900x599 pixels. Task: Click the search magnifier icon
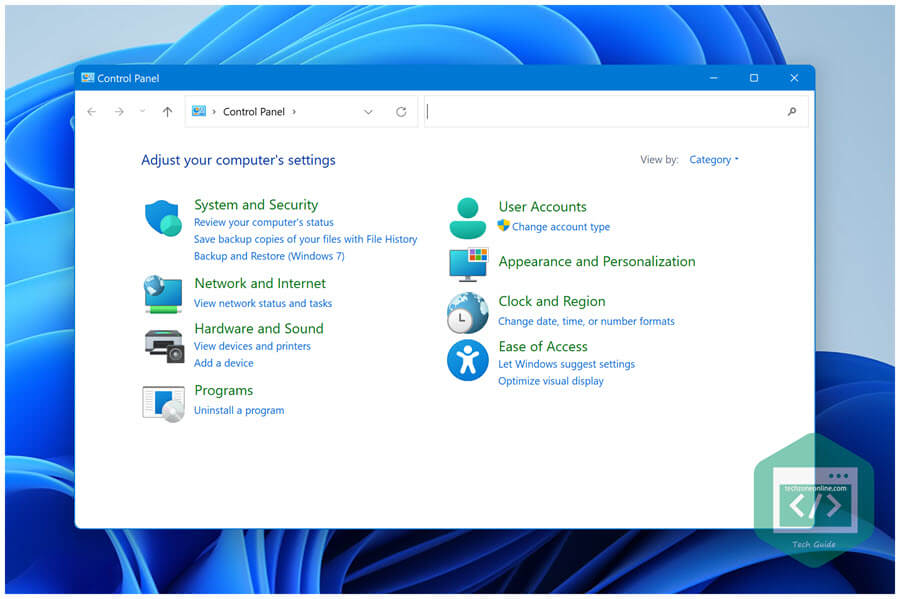point(792,112)
